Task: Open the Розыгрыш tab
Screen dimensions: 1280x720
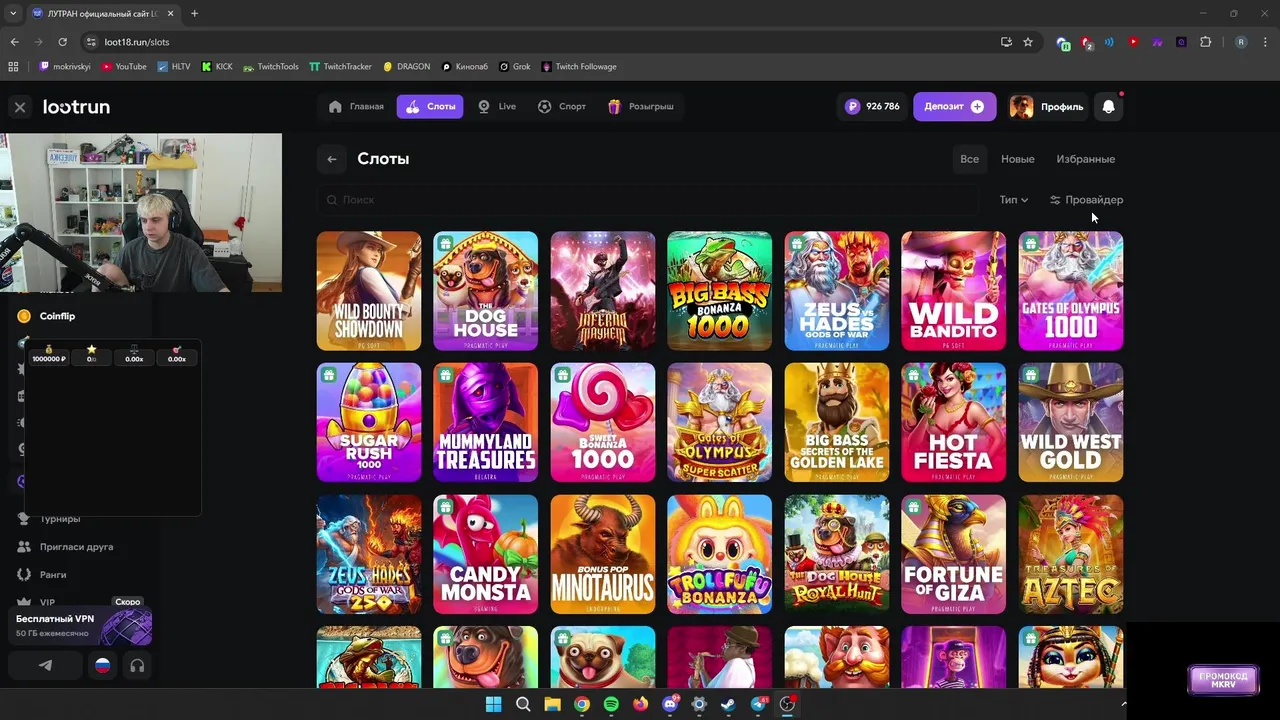Action: coord(641,106)
